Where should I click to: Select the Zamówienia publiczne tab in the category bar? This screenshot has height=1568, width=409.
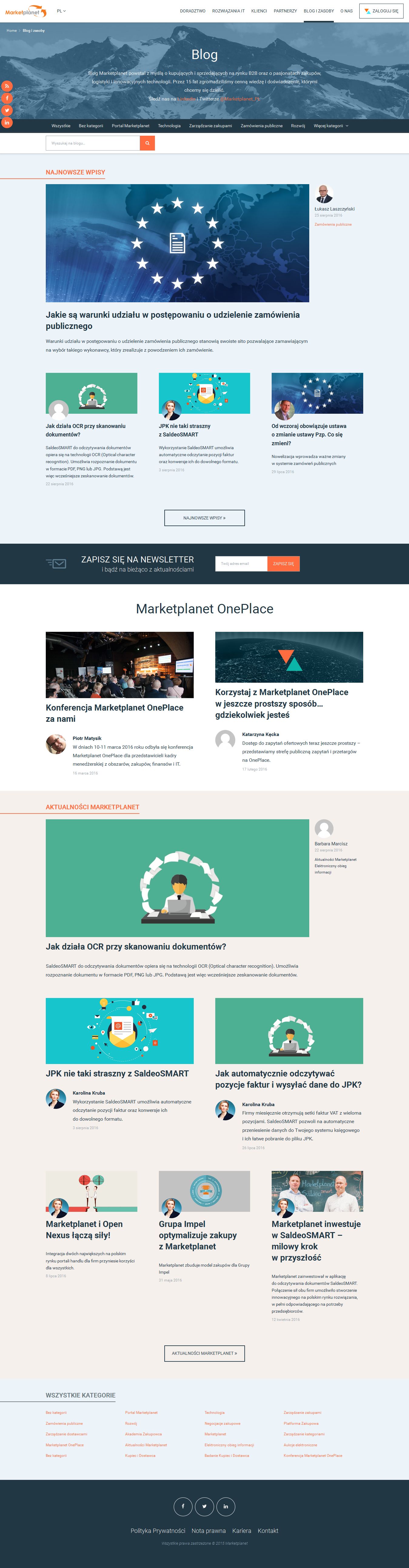click(x=261, y=126)
